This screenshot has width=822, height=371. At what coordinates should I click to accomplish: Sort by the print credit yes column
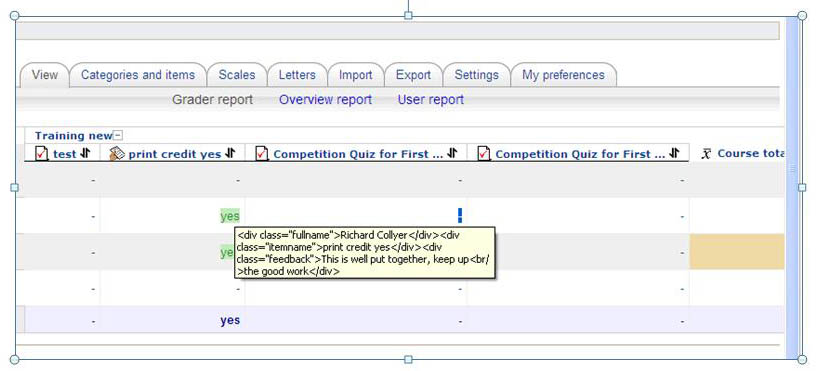230,154
